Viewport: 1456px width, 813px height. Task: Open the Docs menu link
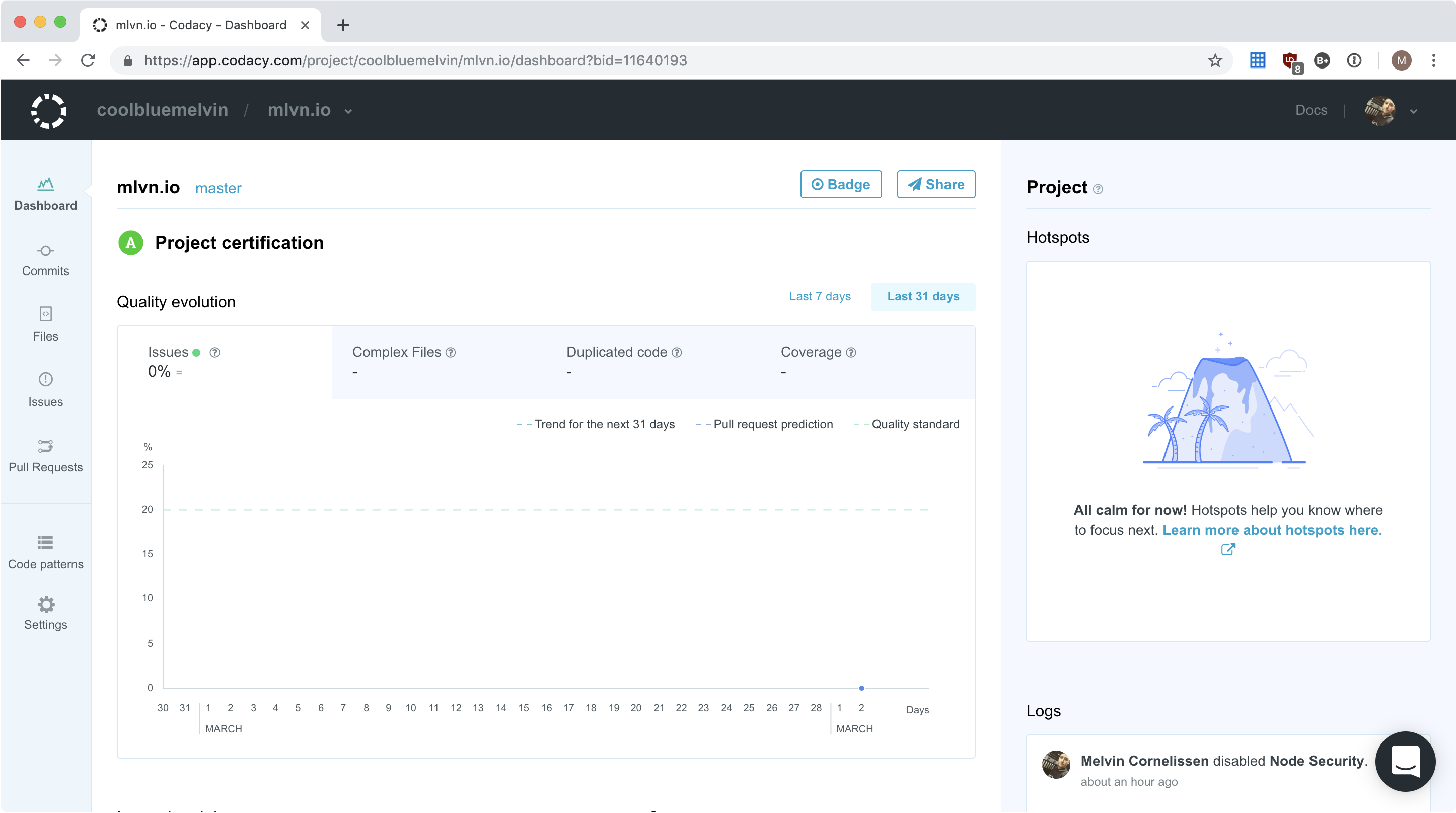tap(1311, 110)
